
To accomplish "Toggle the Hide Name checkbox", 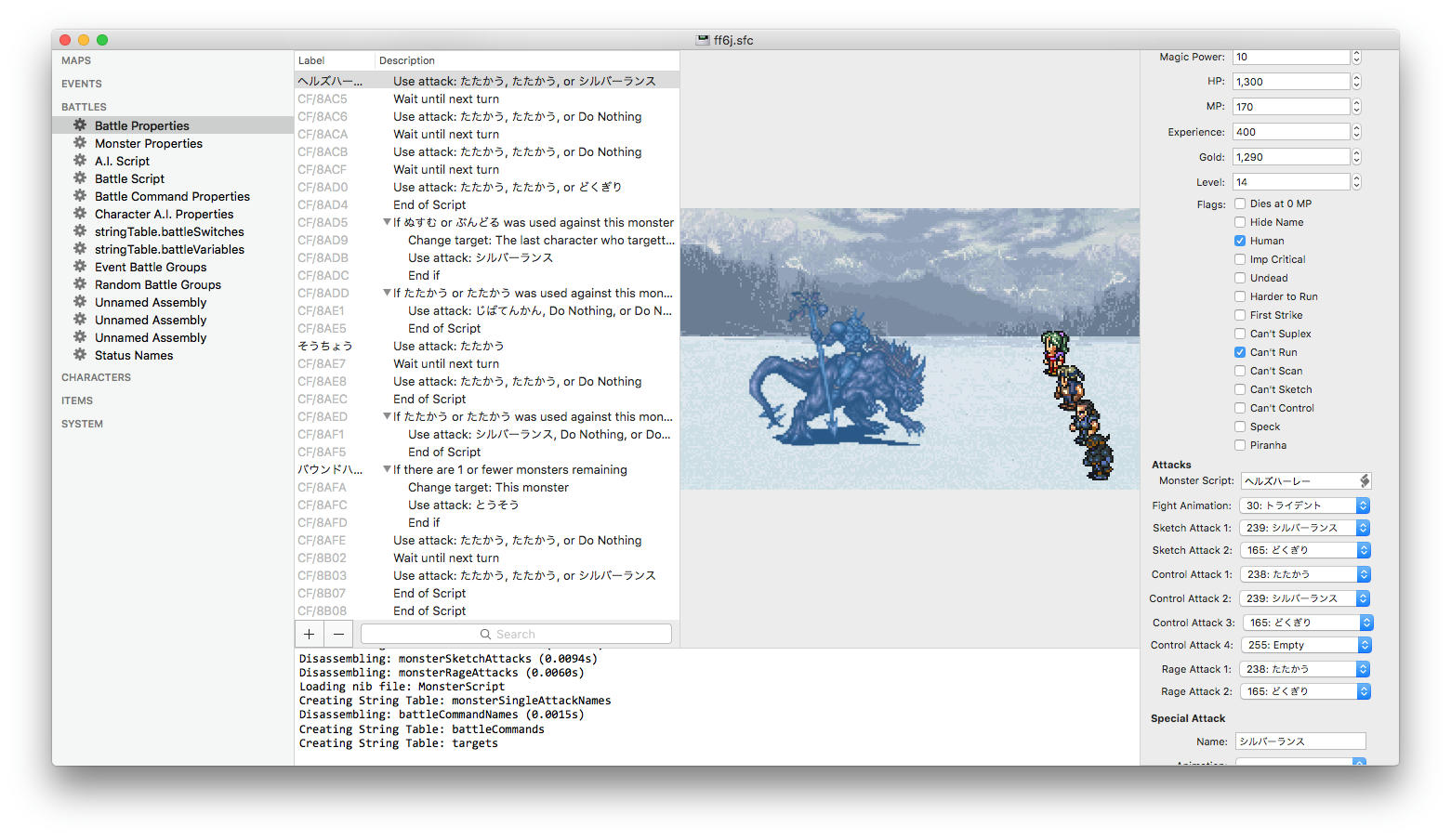I will 1240,222.
